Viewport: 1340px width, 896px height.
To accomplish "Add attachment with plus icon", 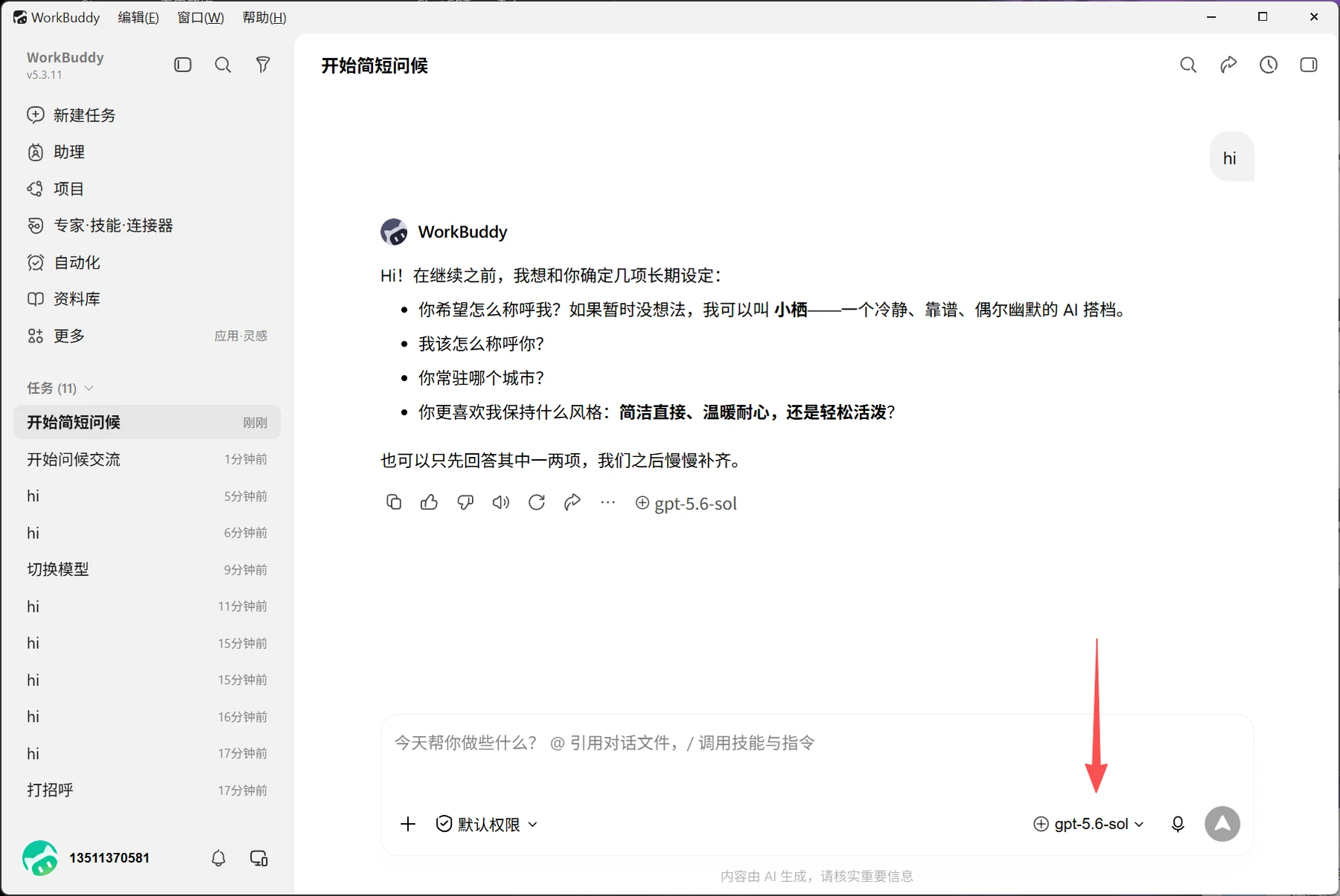I will point(408,824).
